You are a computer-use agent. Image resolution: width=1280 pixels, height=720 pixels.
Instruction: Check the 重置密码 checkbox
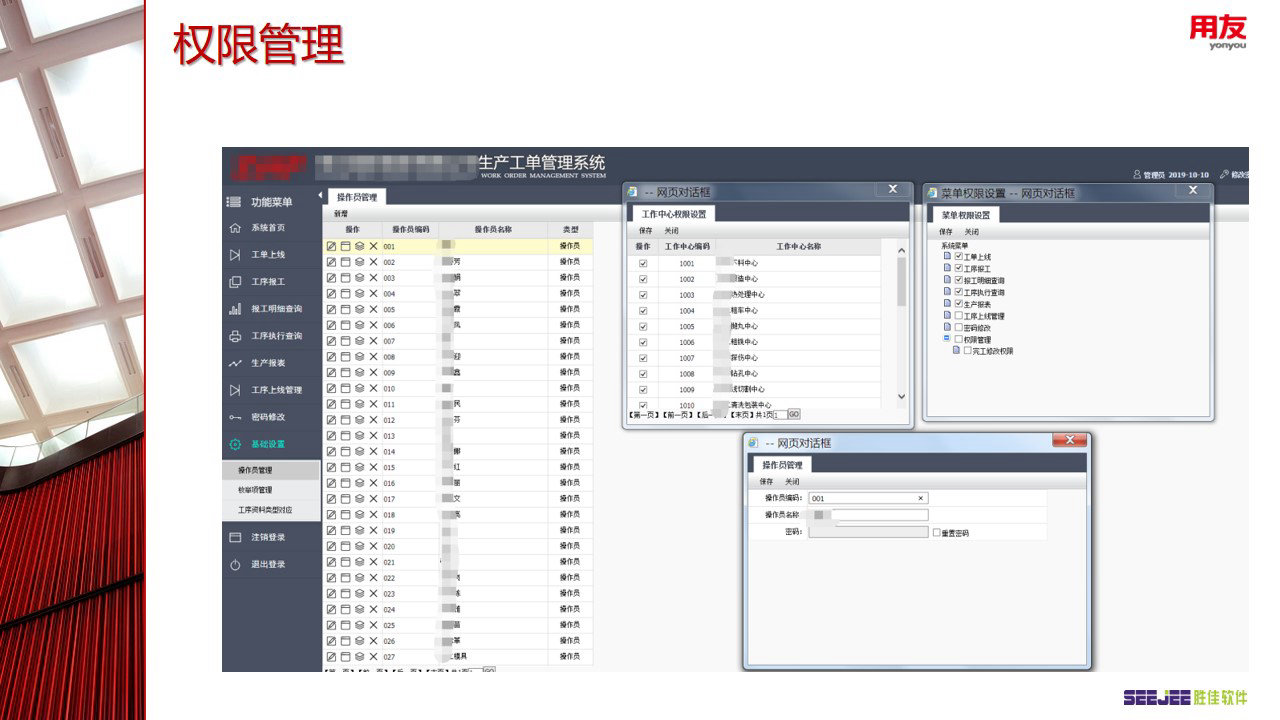coord(937,533)
